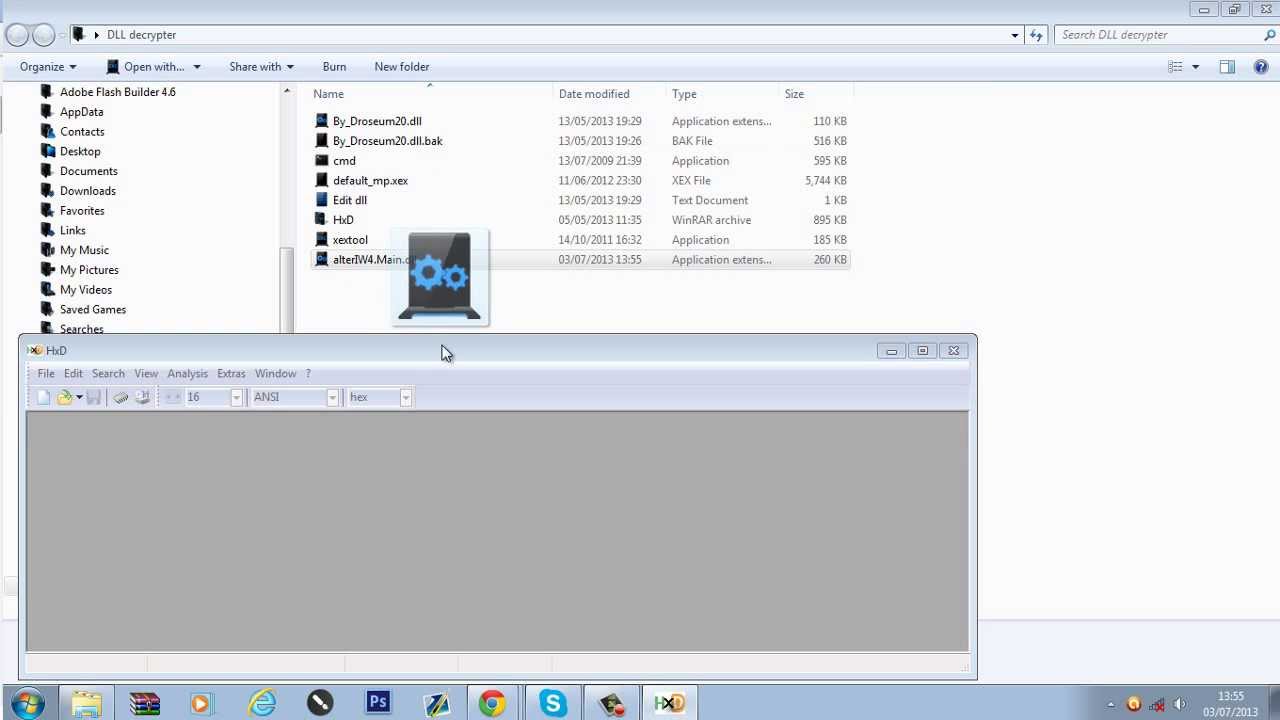Expand the open-file arrow in HxD's toolbar
1280x720 pixels.
tap(79, 397)
